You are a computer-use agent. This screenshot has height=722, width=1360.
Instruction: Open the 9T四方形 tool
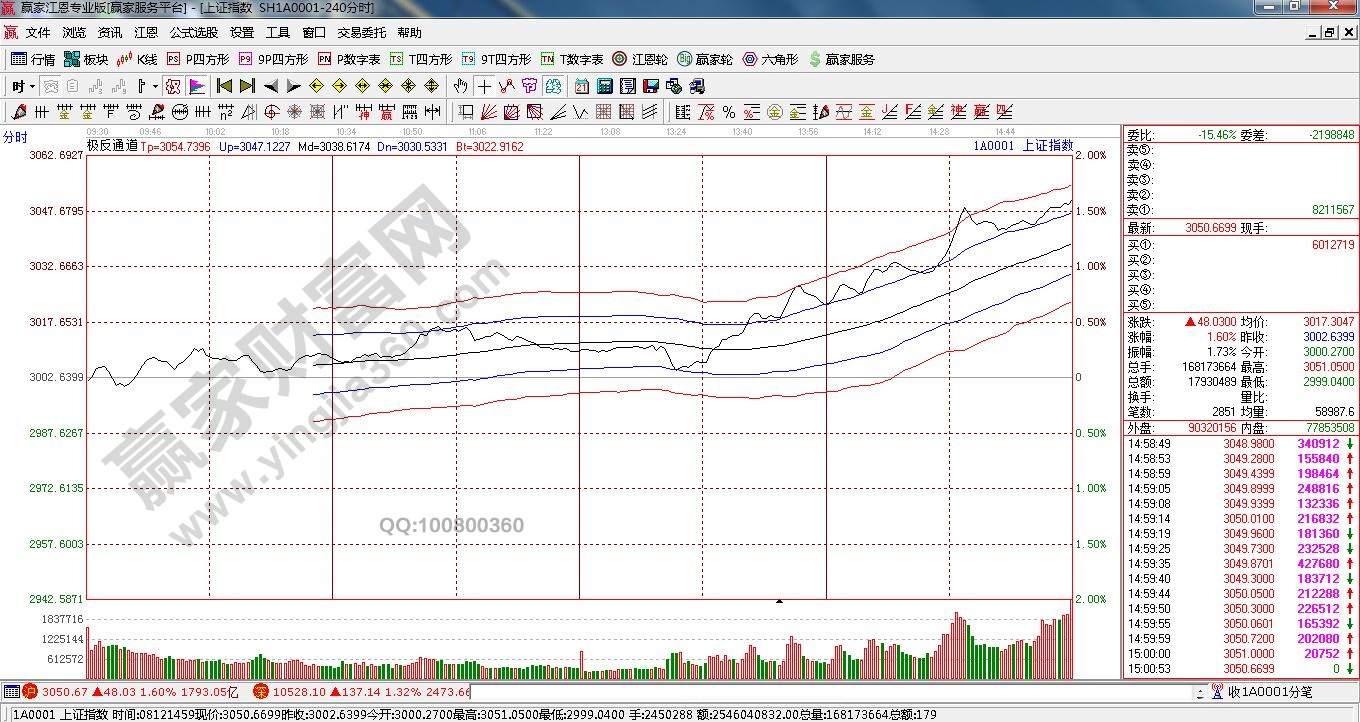(x=496, y=60)
